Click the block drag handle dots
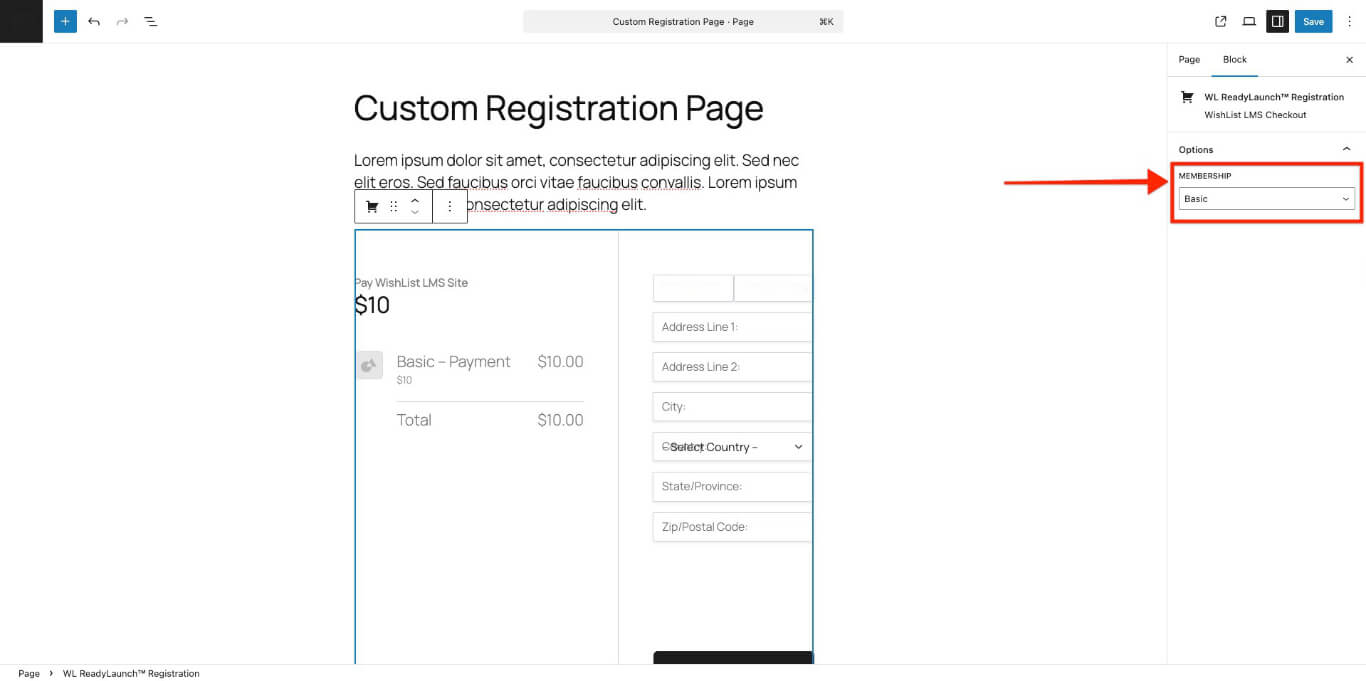 point(394,206)
